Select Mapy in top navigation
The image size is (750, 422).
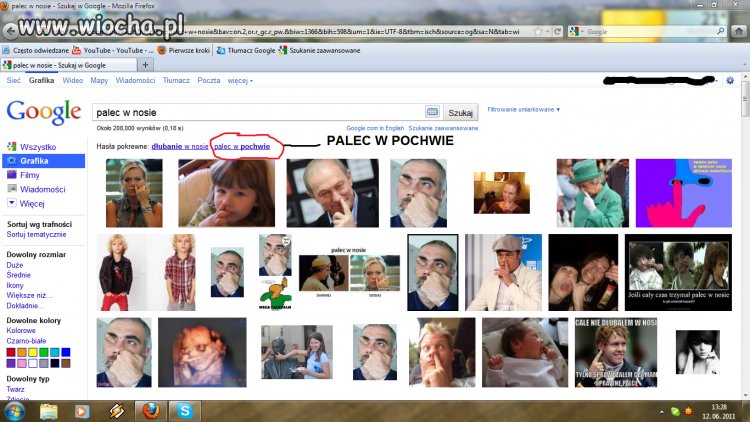click(99, 80)
